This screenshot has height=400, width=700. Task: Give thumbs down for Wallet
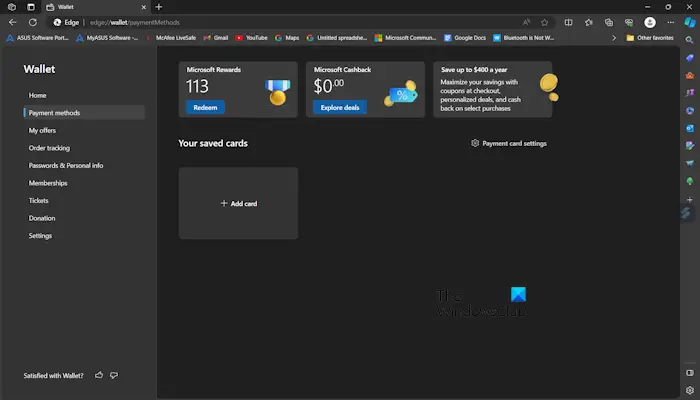pos(114,375)
